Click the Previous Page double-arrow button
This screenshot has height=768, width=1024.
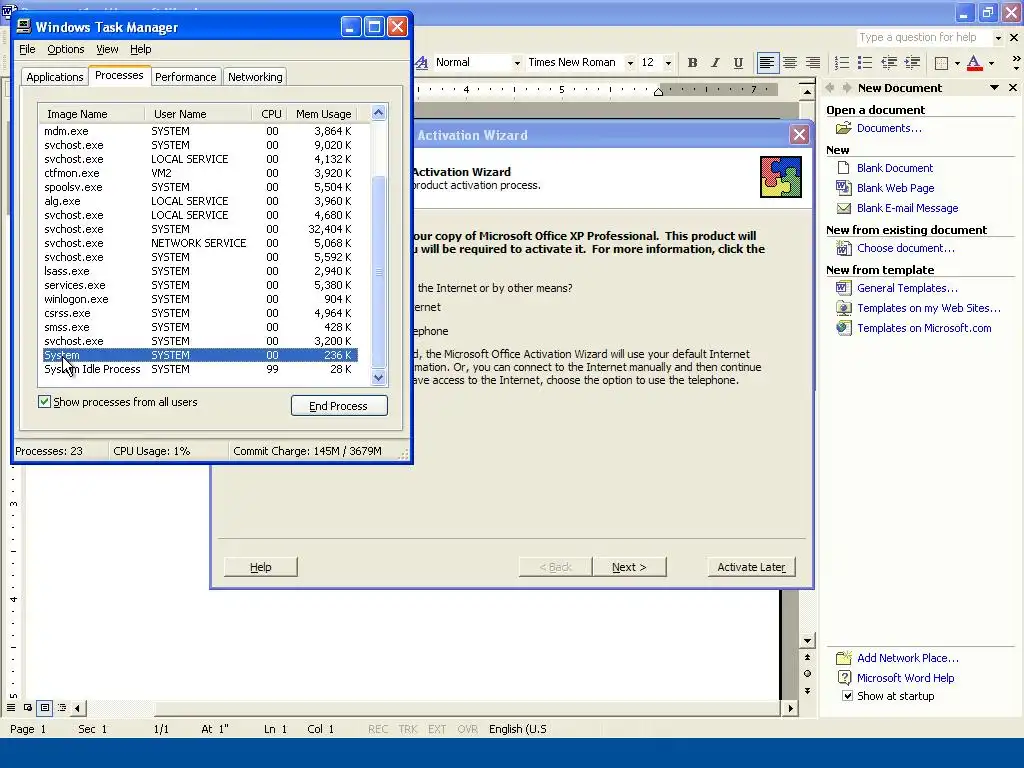click(x=807, y=657)
